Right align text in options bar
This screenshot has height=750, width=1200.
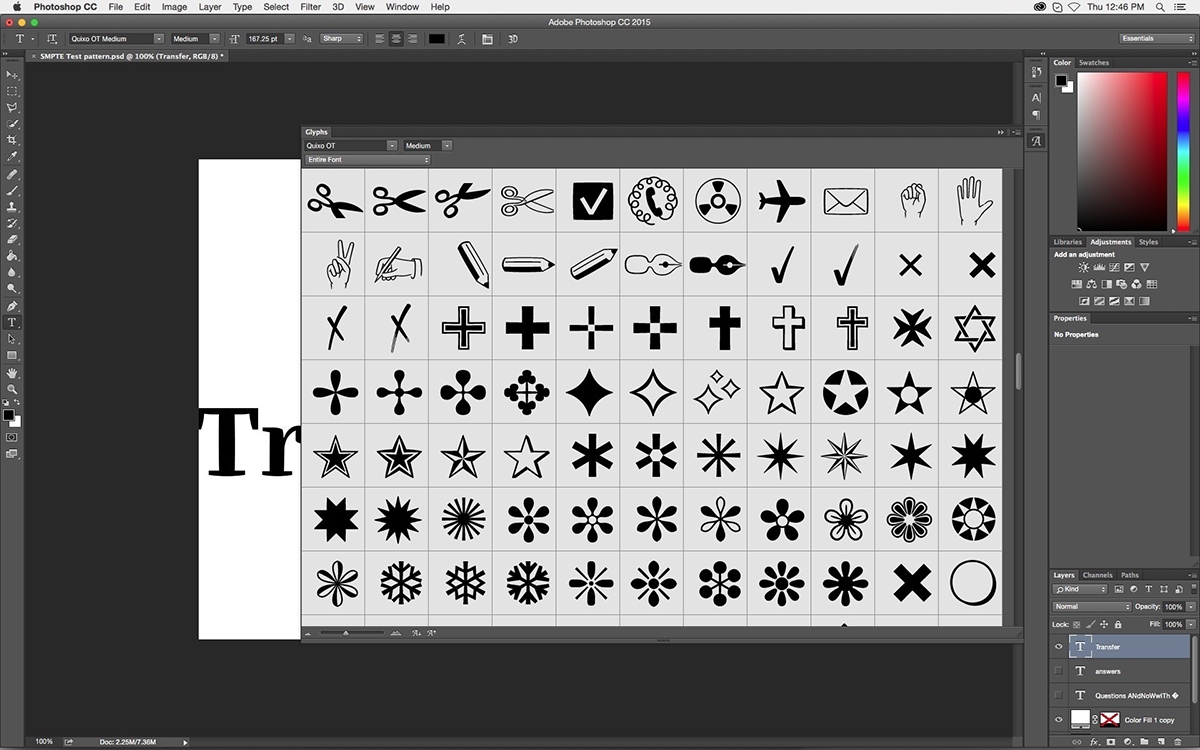pyautogui.click(x=411, y=39)
